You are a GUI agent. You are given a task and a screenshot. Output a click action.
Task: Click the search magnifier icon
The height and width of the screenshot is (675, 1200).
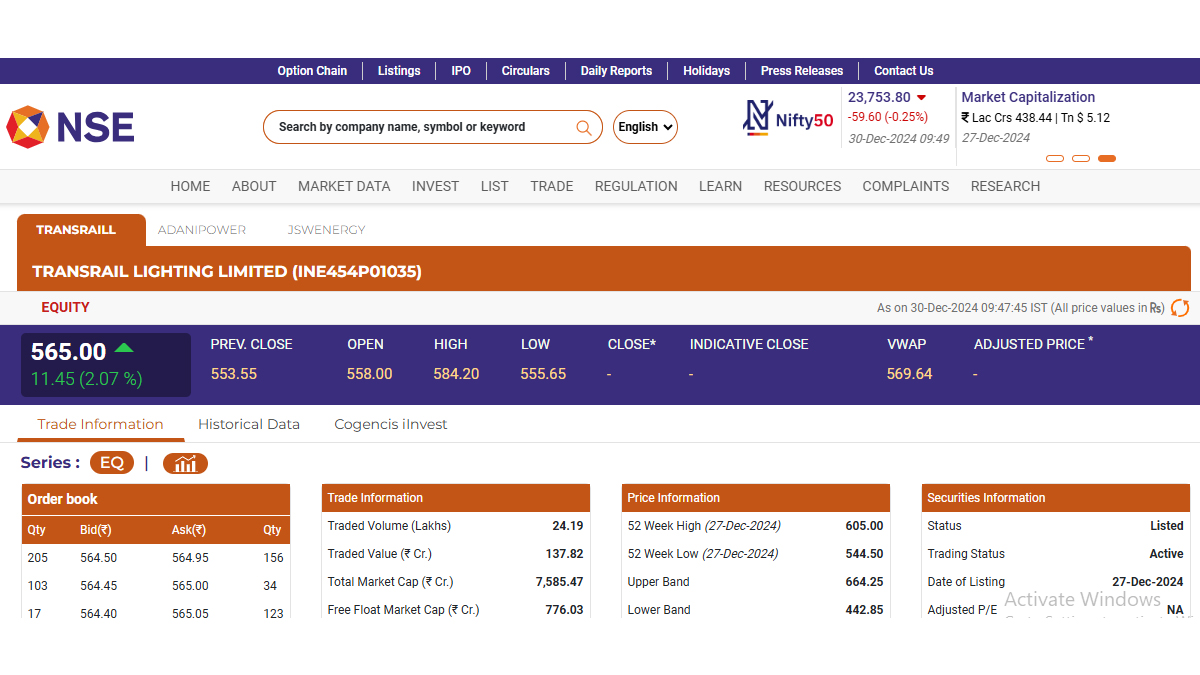(584, 127)
